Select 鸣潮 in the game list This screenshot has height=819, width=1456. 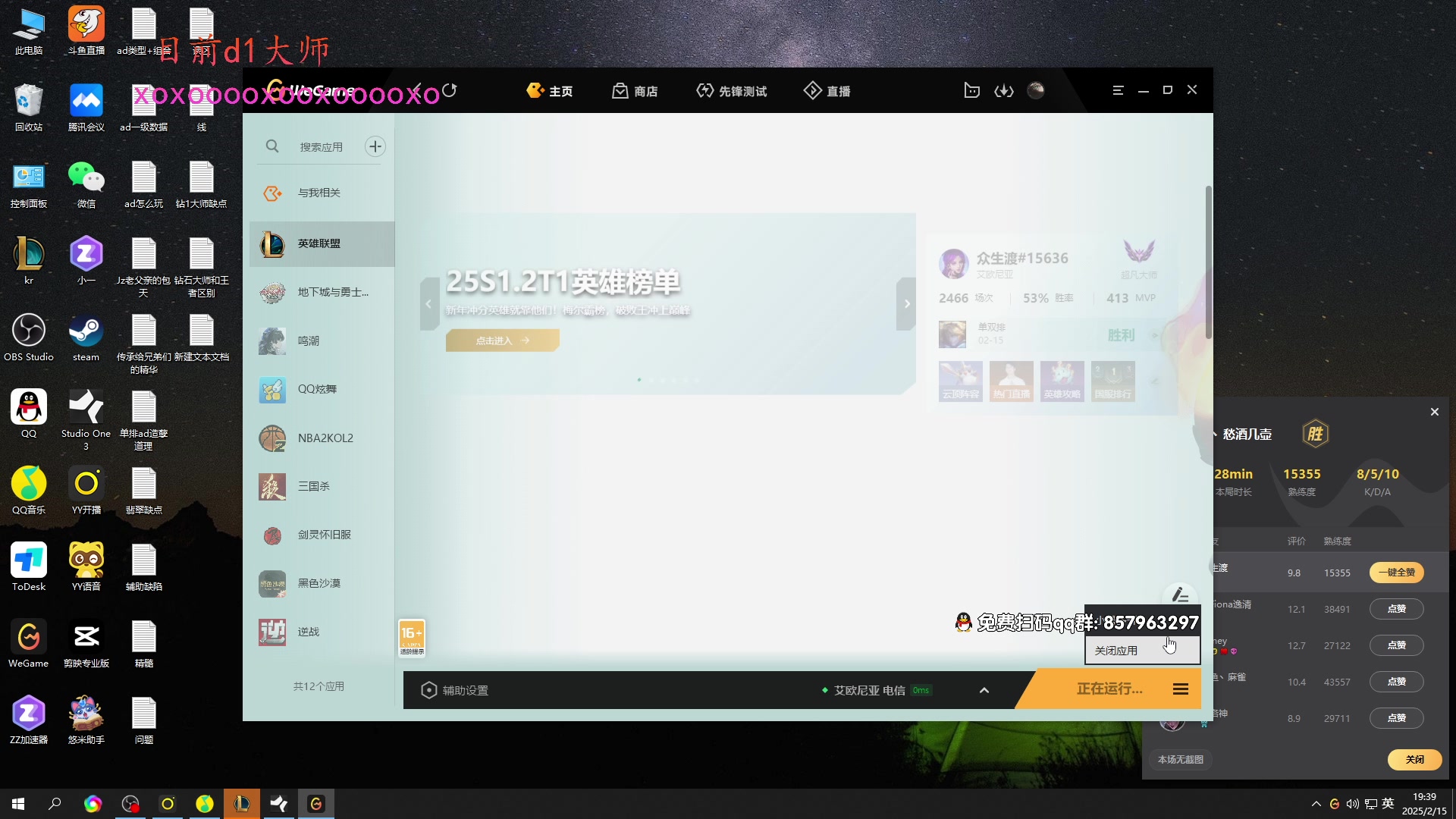[x=322, y=340]
